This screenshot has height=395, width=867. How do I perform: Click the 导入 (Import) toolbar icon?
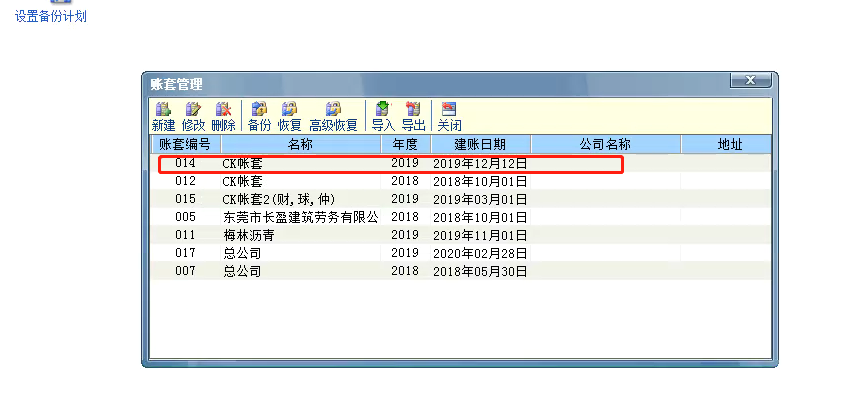(x=383, y=116)
